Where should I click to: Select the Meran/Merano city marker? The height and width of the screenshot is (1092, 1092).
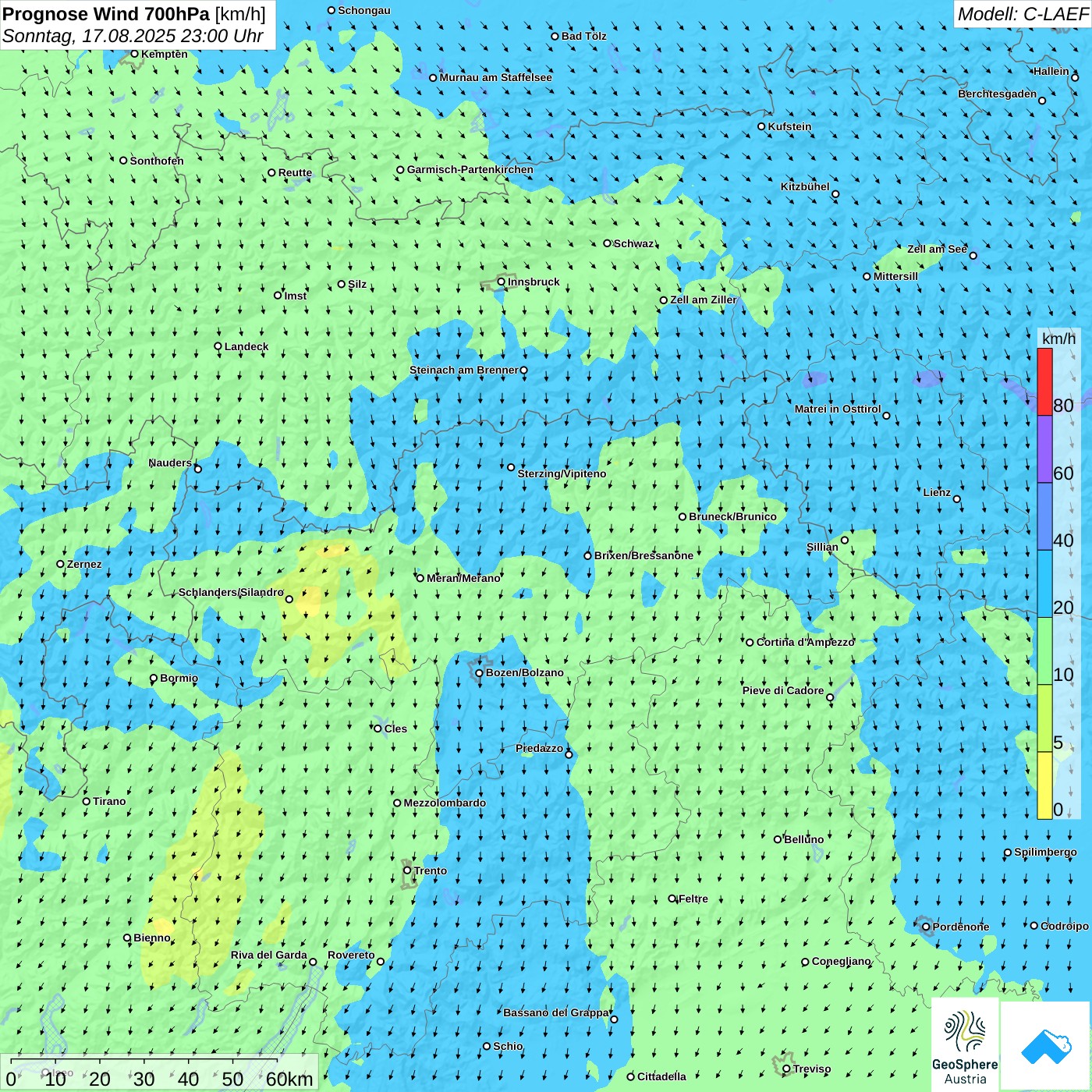click(x=420, y=578)
